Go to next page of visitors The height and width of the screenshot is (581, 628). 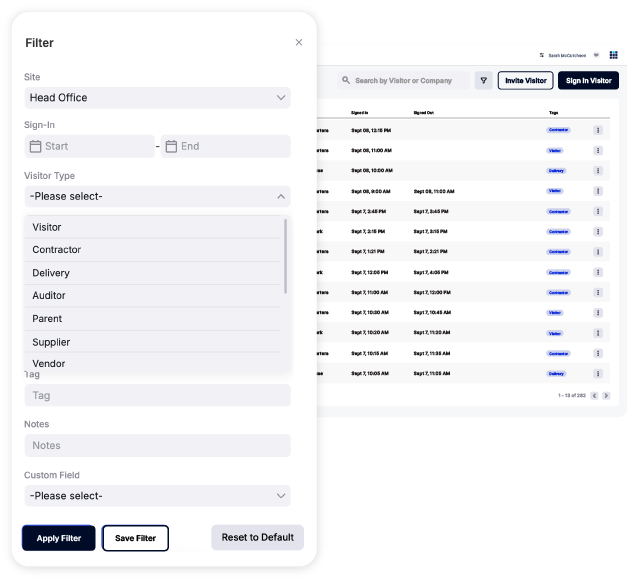click(606, 396)
